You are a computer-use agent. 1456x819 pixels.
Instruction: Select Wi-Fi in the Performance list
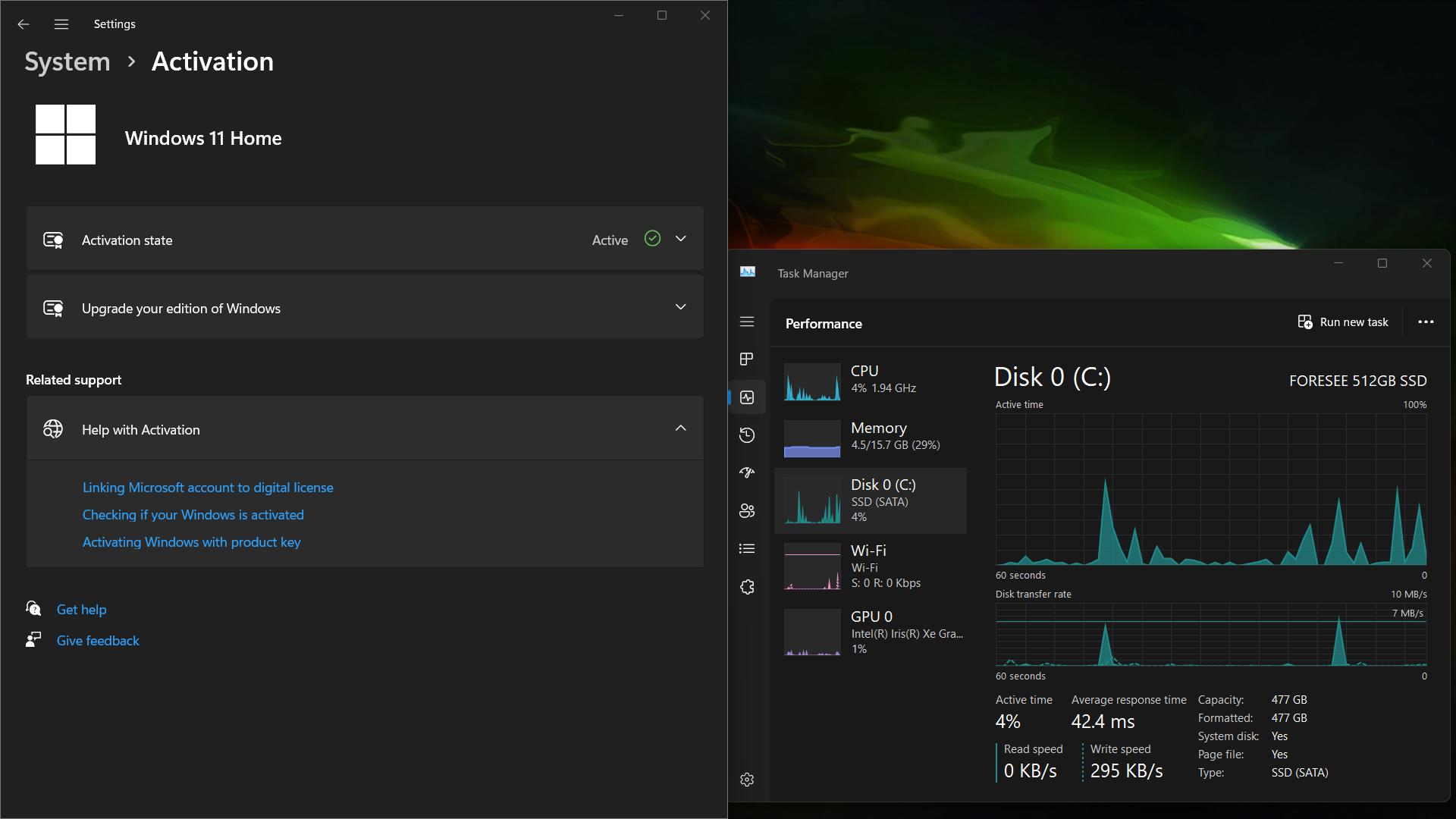coord(871,566)
